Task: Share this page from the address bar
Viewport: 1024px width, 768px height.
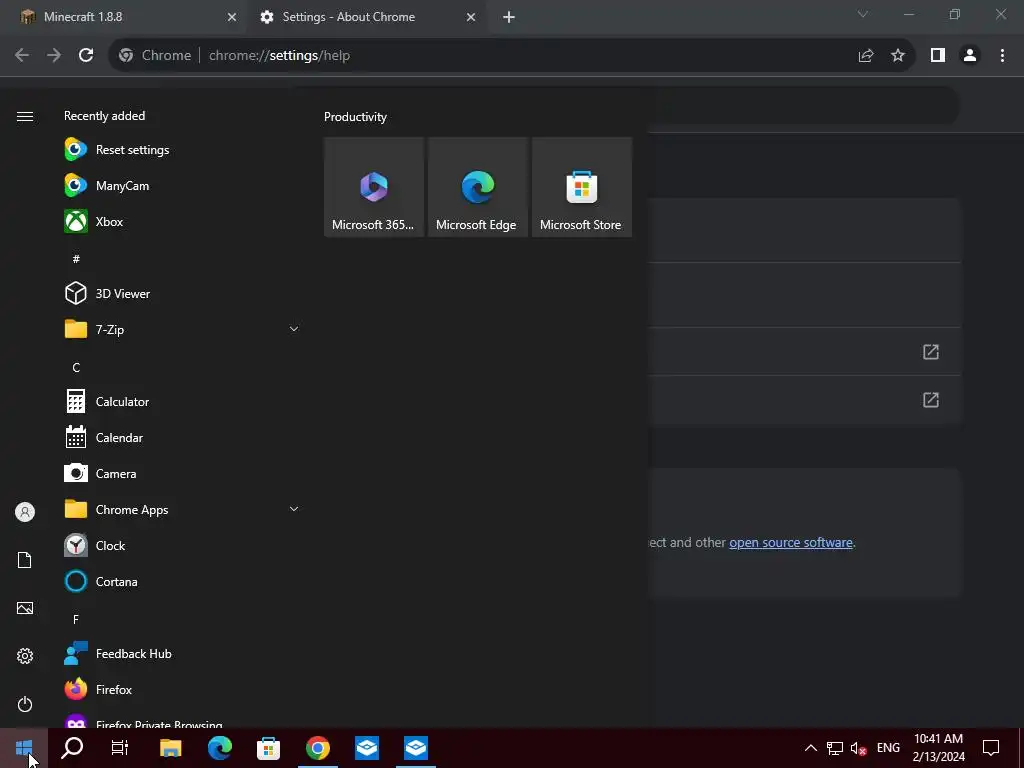Action: click(866, 56)
